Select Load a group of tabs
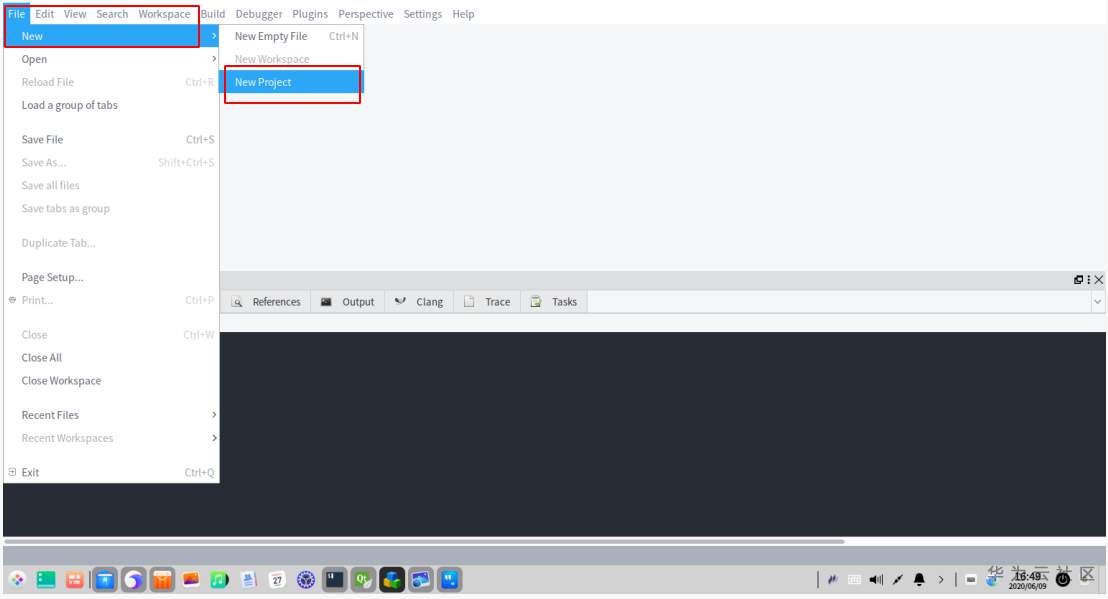 click(x=112, y=105)
